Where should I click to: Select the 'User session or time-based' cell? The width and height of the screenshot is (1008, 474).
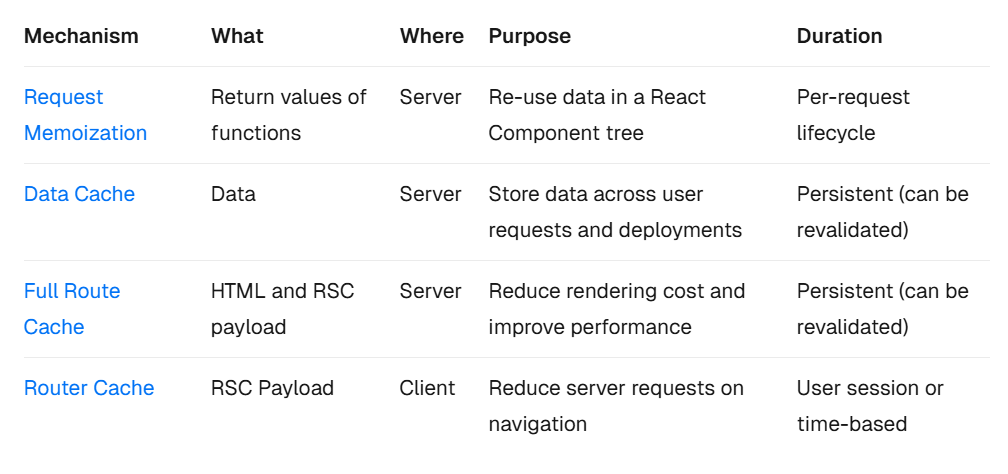coord(870,406)
